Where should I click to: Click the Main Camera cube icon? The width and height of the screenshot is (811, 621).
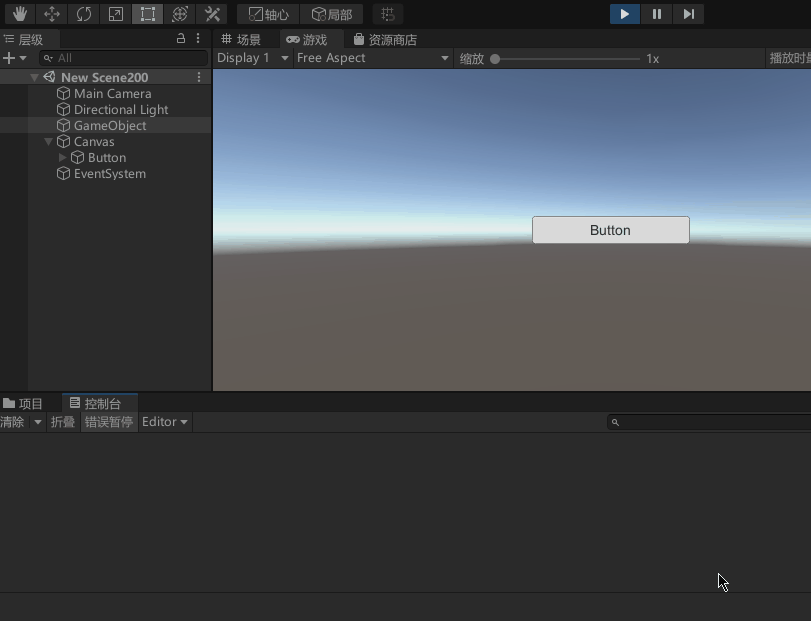point(63,94)
